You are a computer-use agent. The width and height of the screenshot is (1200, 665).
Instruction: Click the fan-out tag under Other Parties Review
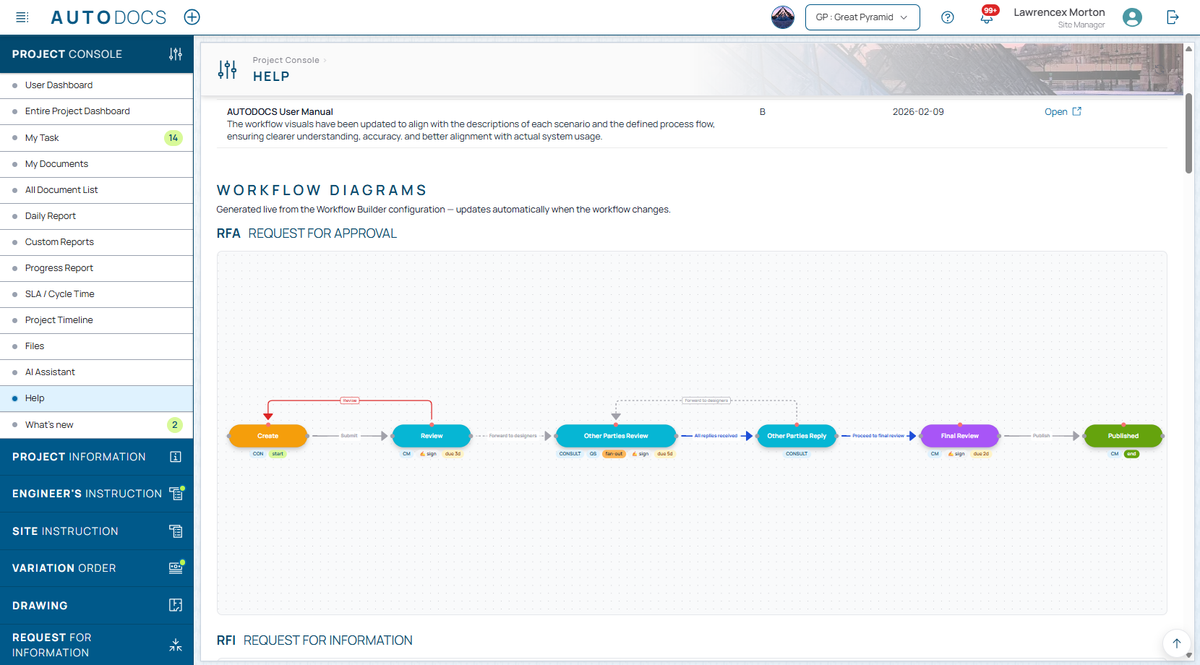[614, 454]
